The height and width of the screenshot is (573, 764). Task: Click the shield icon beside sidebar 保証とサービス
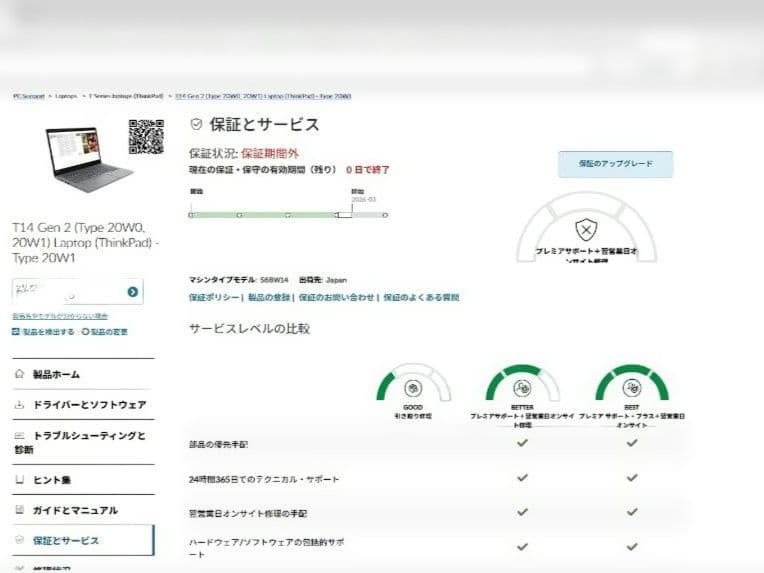tap(19, 540)
